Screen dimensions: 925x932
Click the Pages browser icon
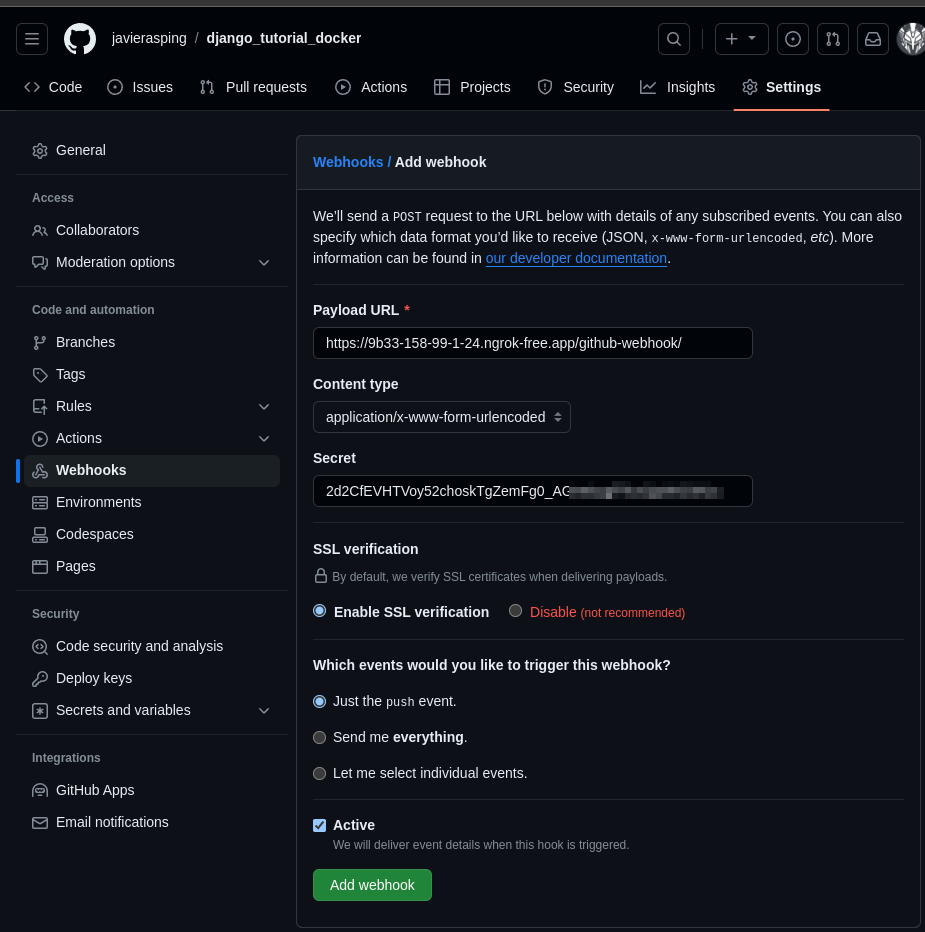(40, 567)
